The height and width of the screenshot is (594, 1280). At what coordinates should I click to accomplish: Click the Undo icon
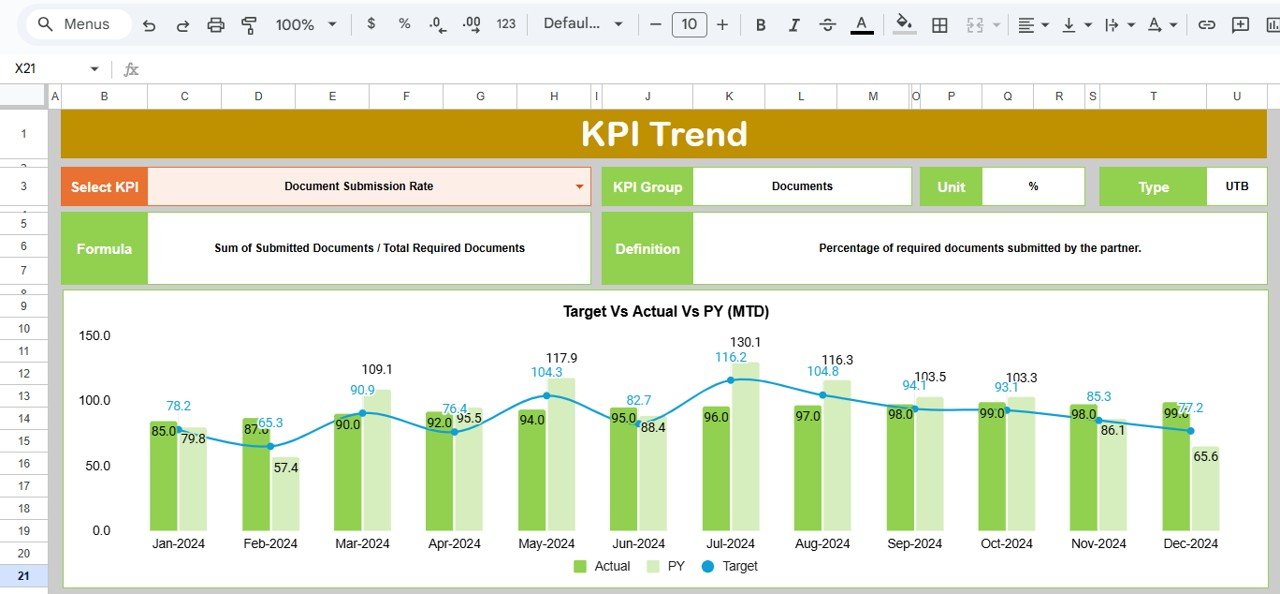[x=149, y=25]
